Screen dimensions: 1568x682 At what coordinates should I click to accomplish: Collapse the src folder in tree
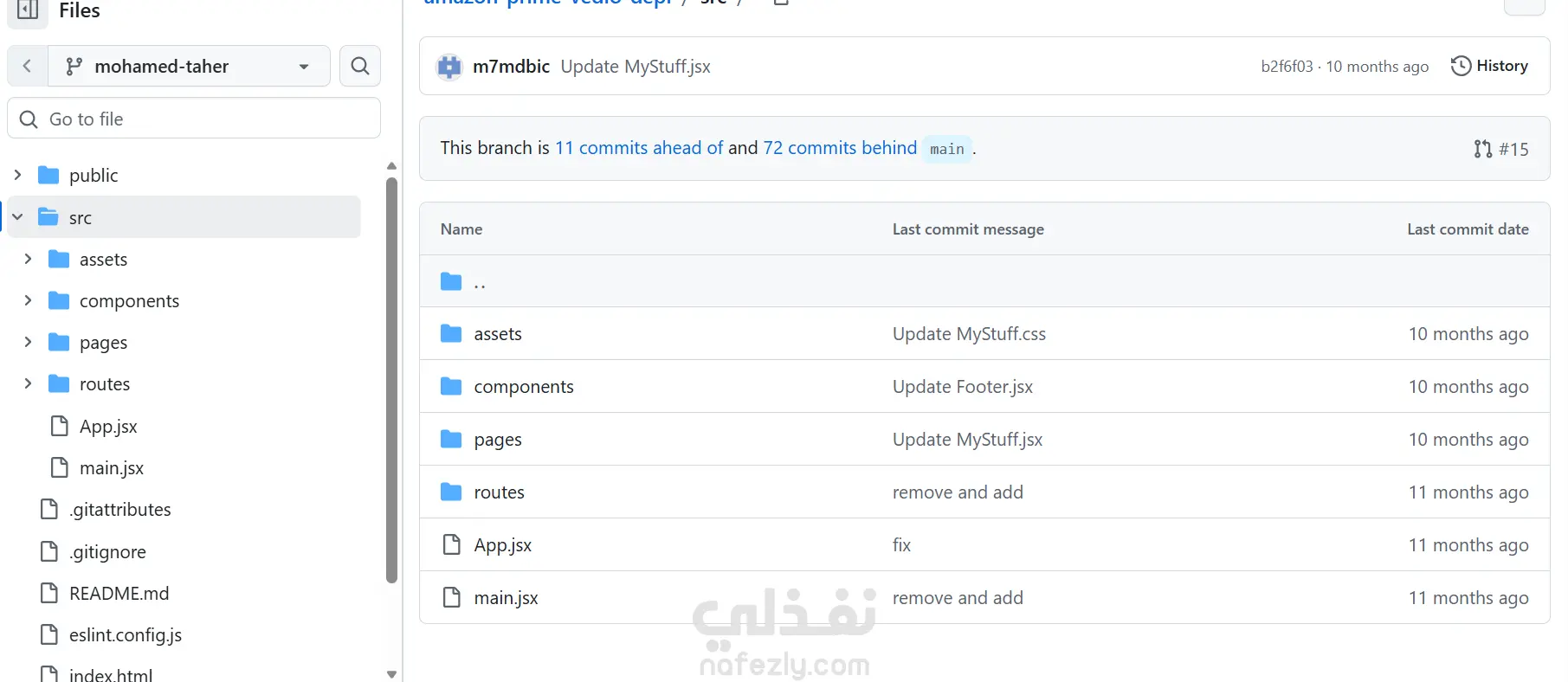click(x=17, y=217)
